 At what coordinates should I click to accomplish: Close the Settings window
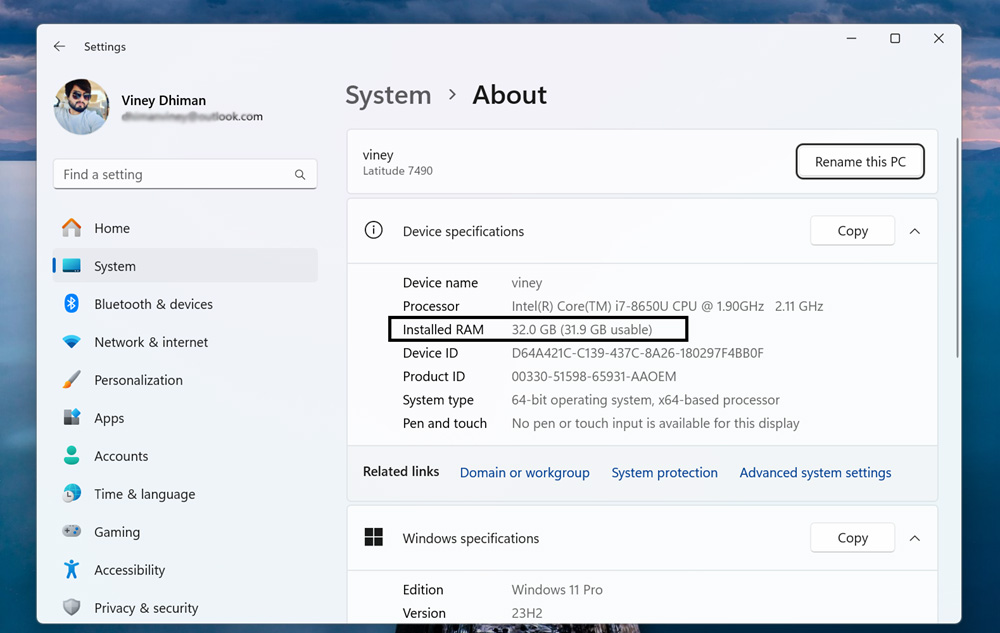(939, 38)
